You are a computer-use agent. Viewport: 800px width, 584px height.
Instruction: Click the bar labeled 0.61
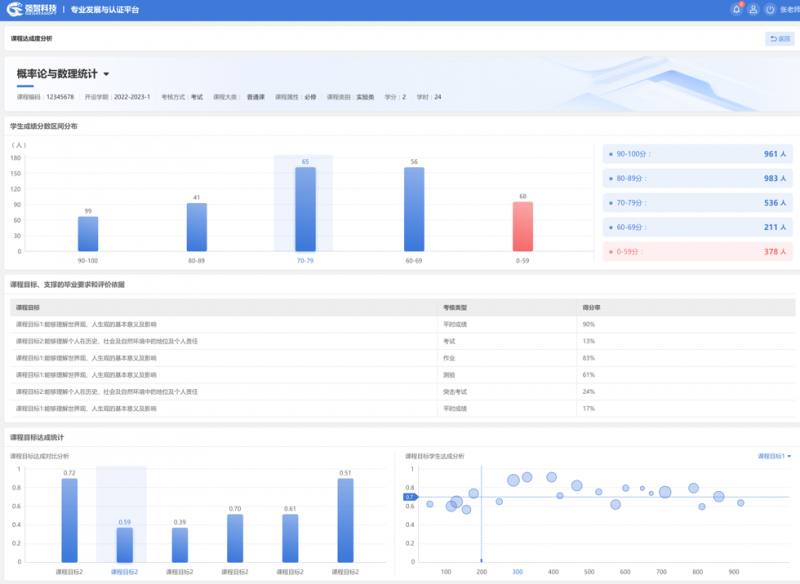[x=290, y=538]
